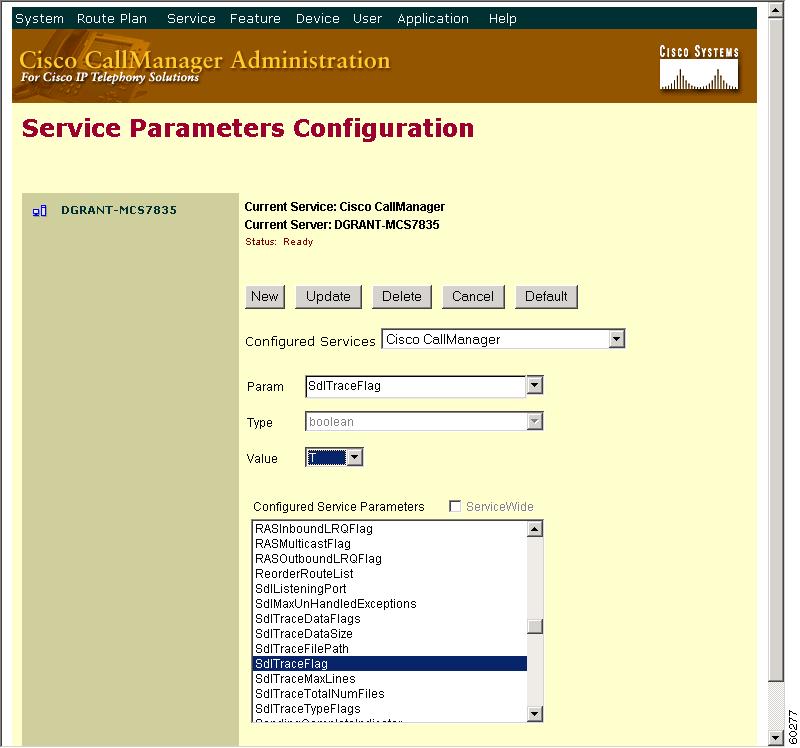Click the parameter list scrollbar thumb
This screenshot has width=800, height=748.
(x=535, y=627)
